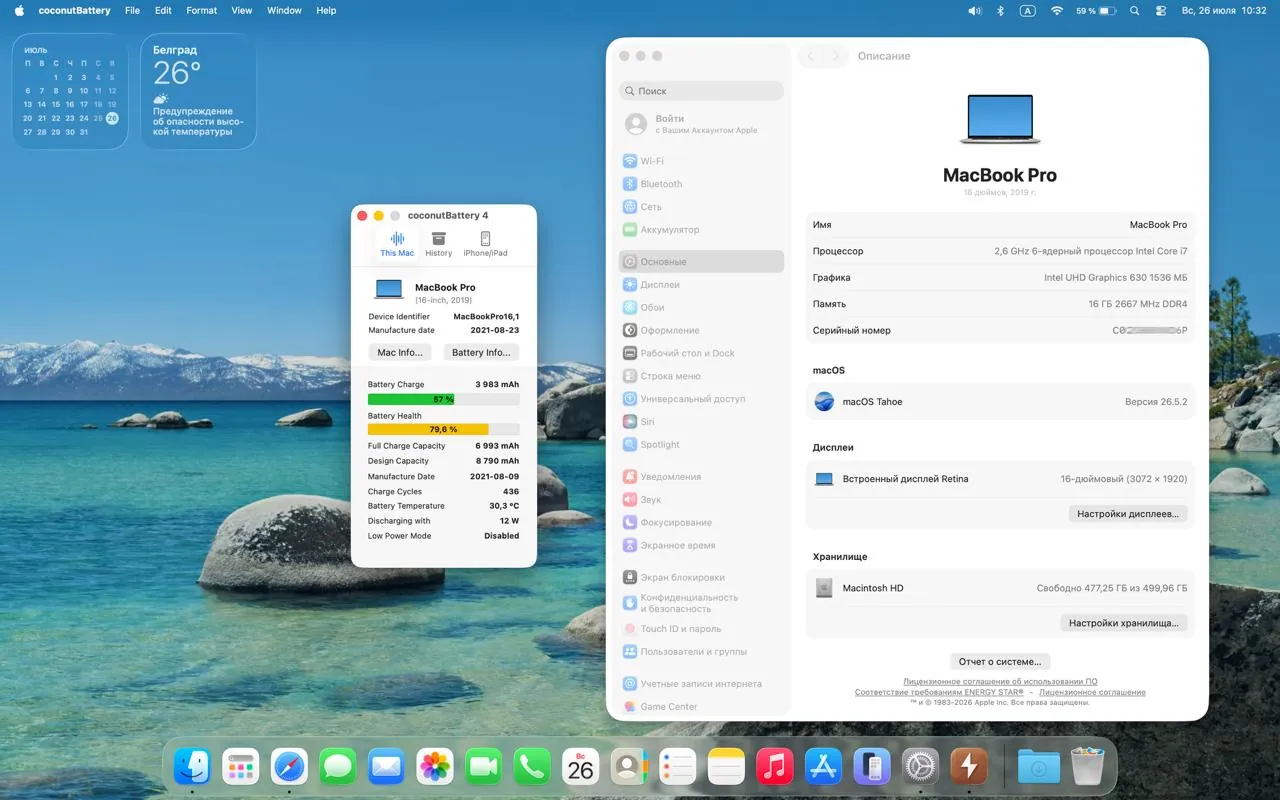1280x800 pixels.
Task: Select Siri in the Settings sidebar
Action: pyautogui.click(x=701, y=422)
